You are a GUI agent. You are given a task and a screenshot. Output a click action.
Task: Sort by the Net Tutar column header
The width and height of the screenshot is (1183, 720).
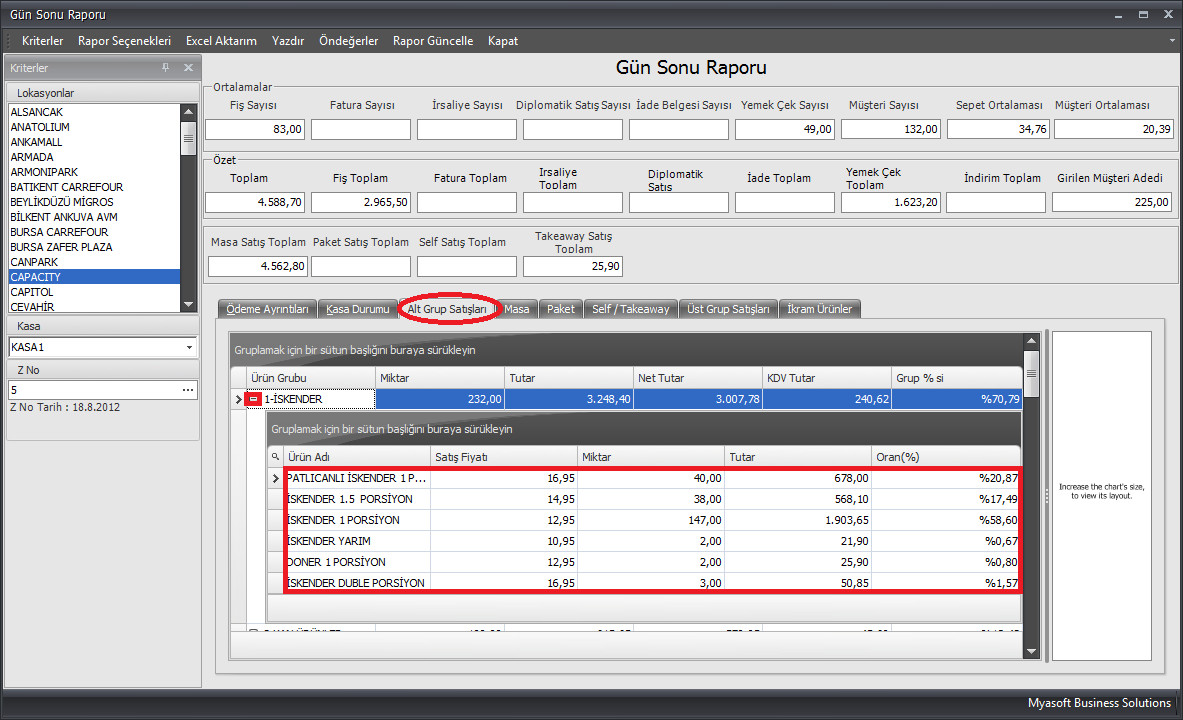point(698,377)
